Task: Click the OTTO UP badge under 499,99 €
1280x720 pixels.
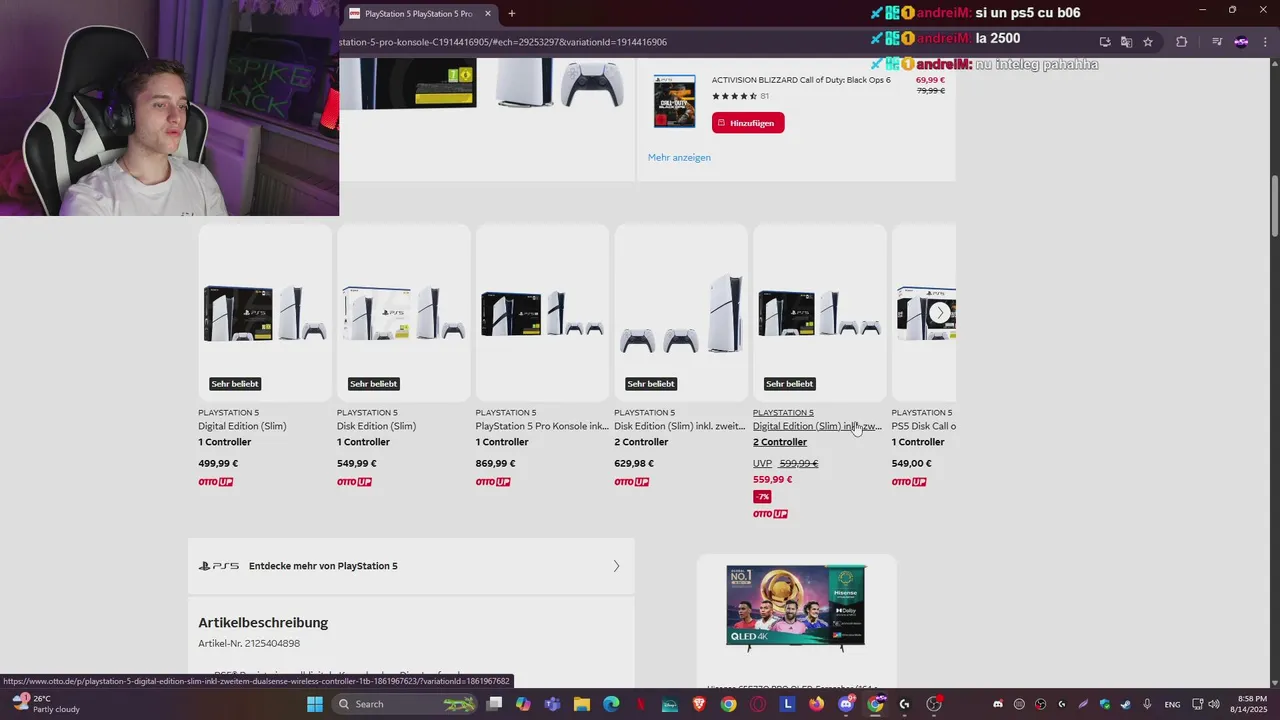Action: click(x=215, y=482)
